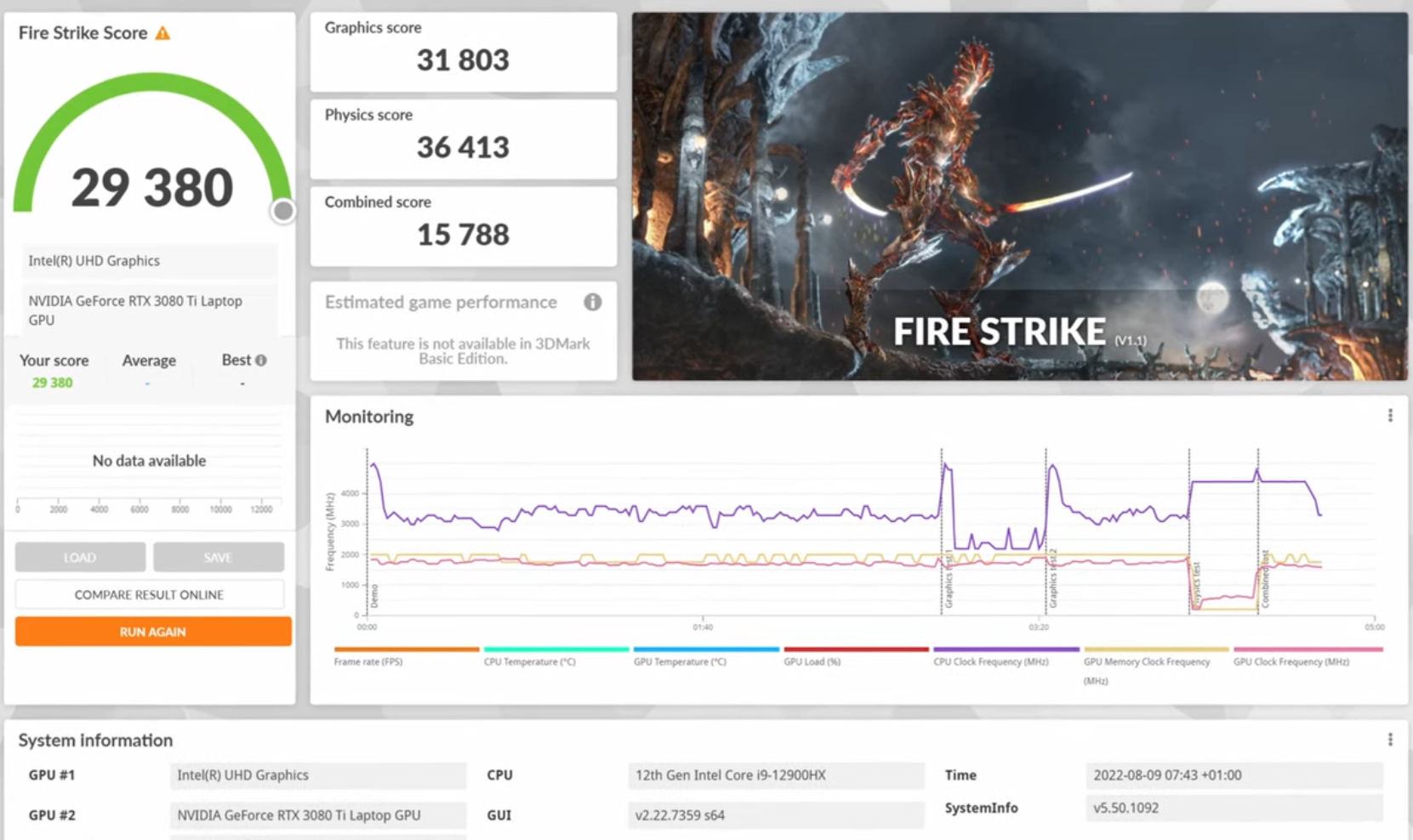Image resolution: width=1413 pixels, height=840 pixels.
Task: Click the Fire Strike banner image
Action: tap(1019, 196)
